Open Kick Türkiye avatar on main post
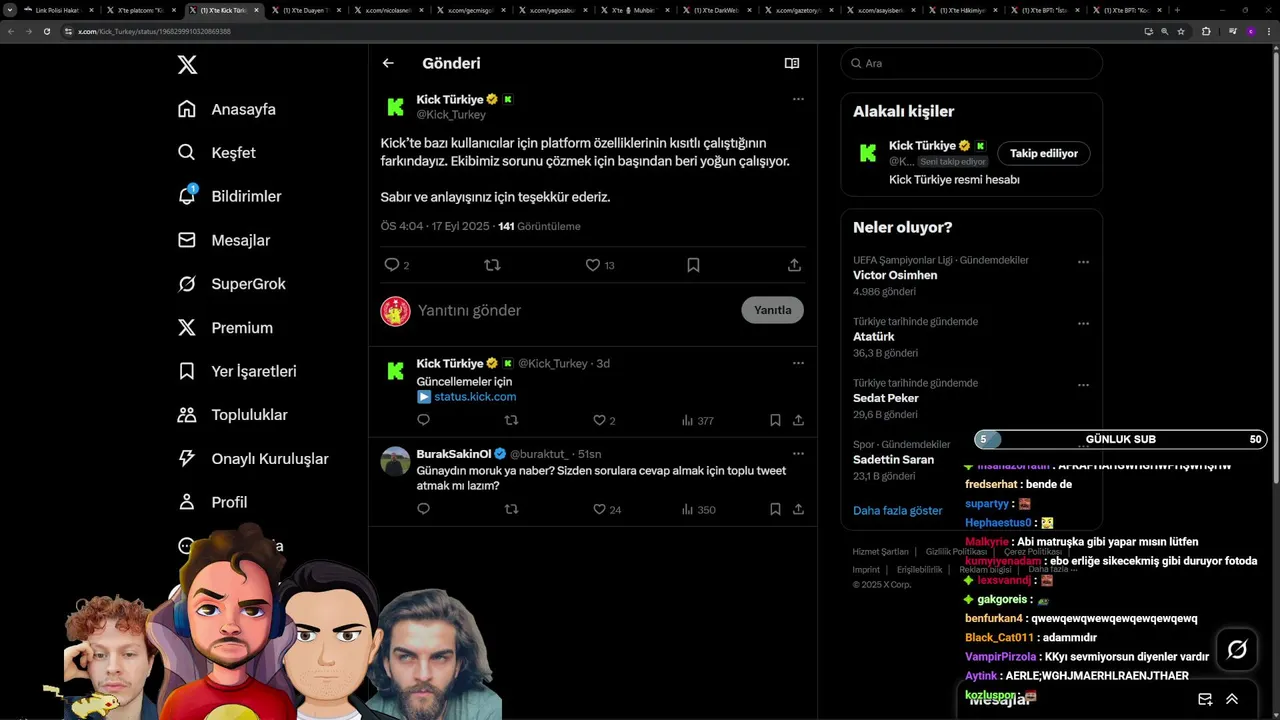The width and height of the screenshot is (1280, 720). (x=396, y=107)
